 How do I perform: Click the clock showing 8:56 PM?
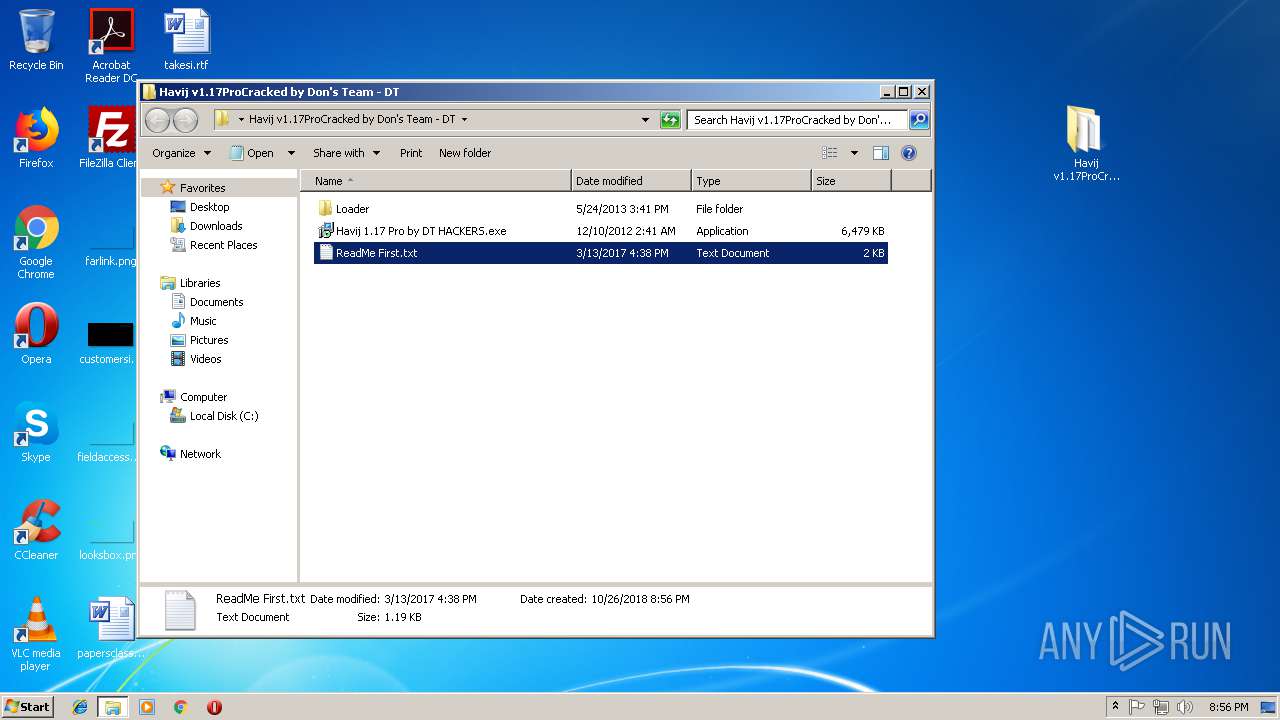[x=1228, y=707]
